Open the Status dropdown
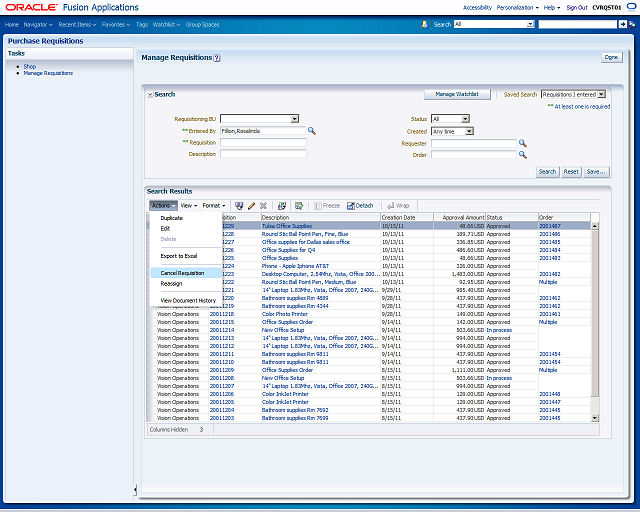640x512 pixels. point(465,119)
